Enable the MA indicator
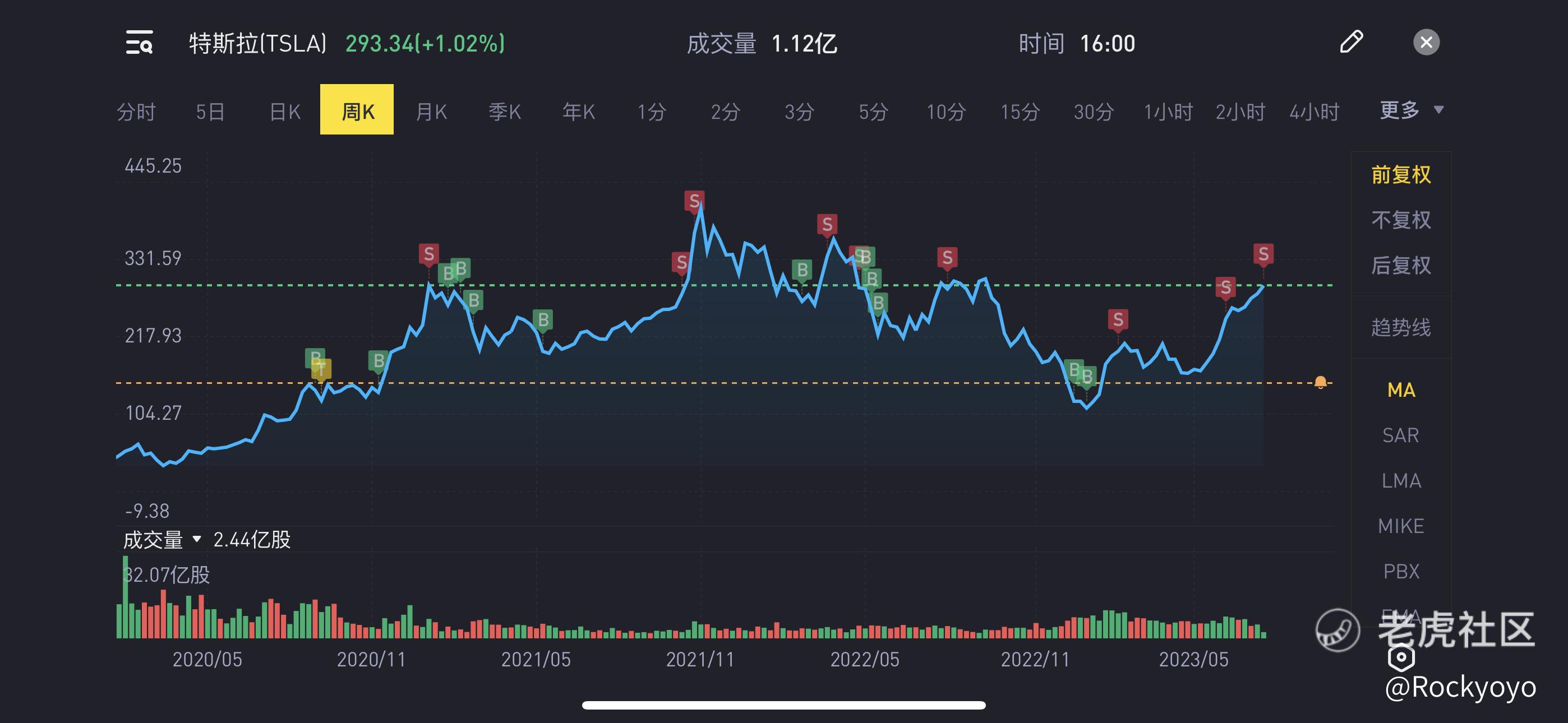The width and height of the screenshot is (1568, 723). click(1401, 390)
